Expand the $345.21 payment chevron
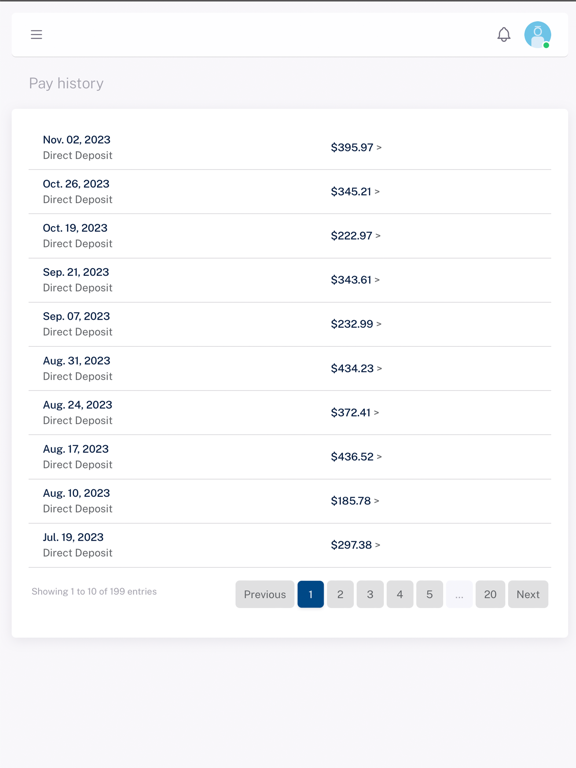 click(377, 192)
